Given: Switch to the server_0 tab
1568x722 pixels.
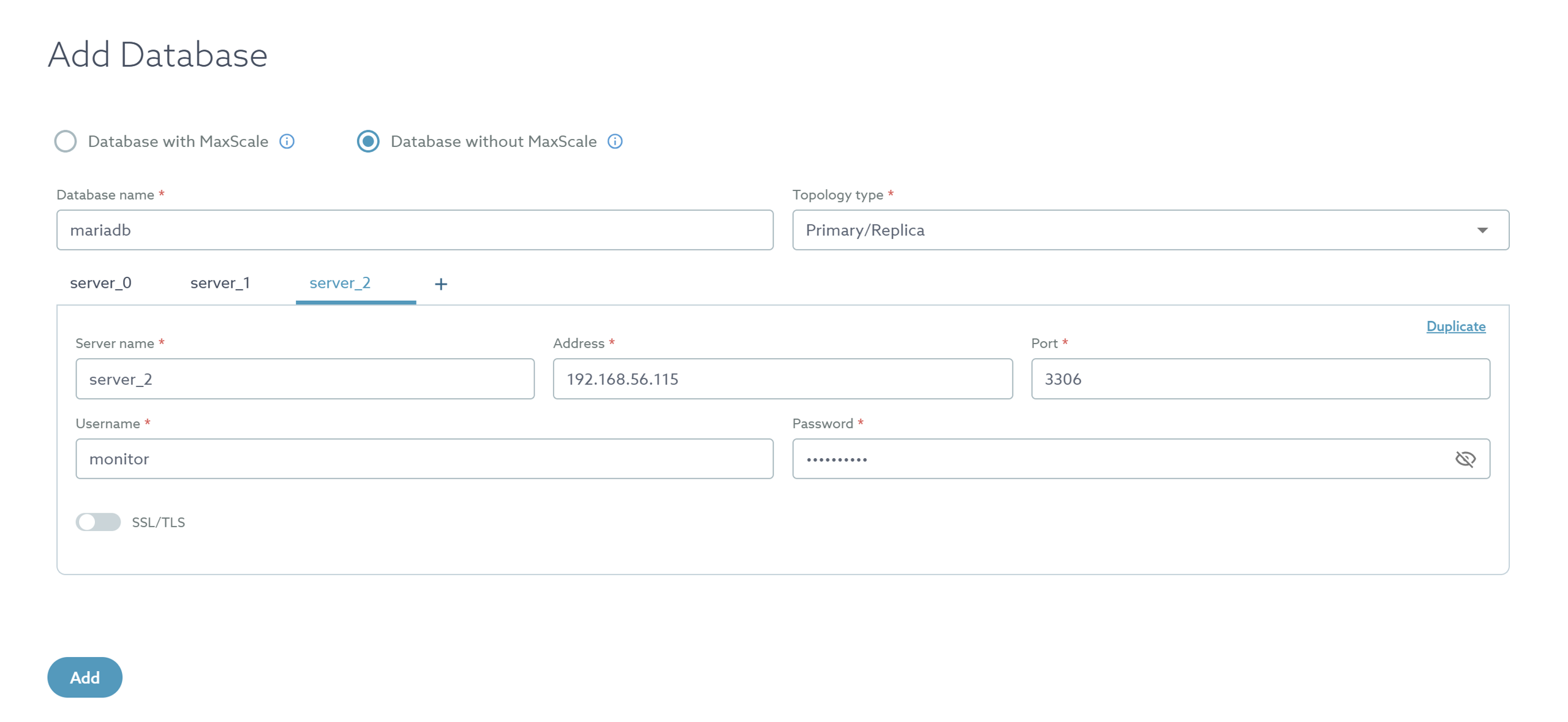Looking at the screenshot, I should 100,283.
